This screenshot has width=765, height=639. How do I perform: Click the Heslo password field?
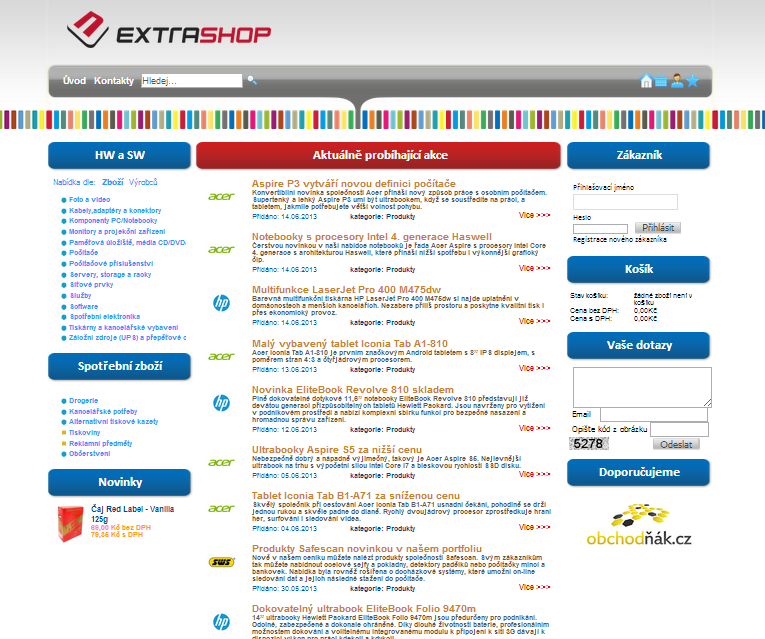(600, 229)
